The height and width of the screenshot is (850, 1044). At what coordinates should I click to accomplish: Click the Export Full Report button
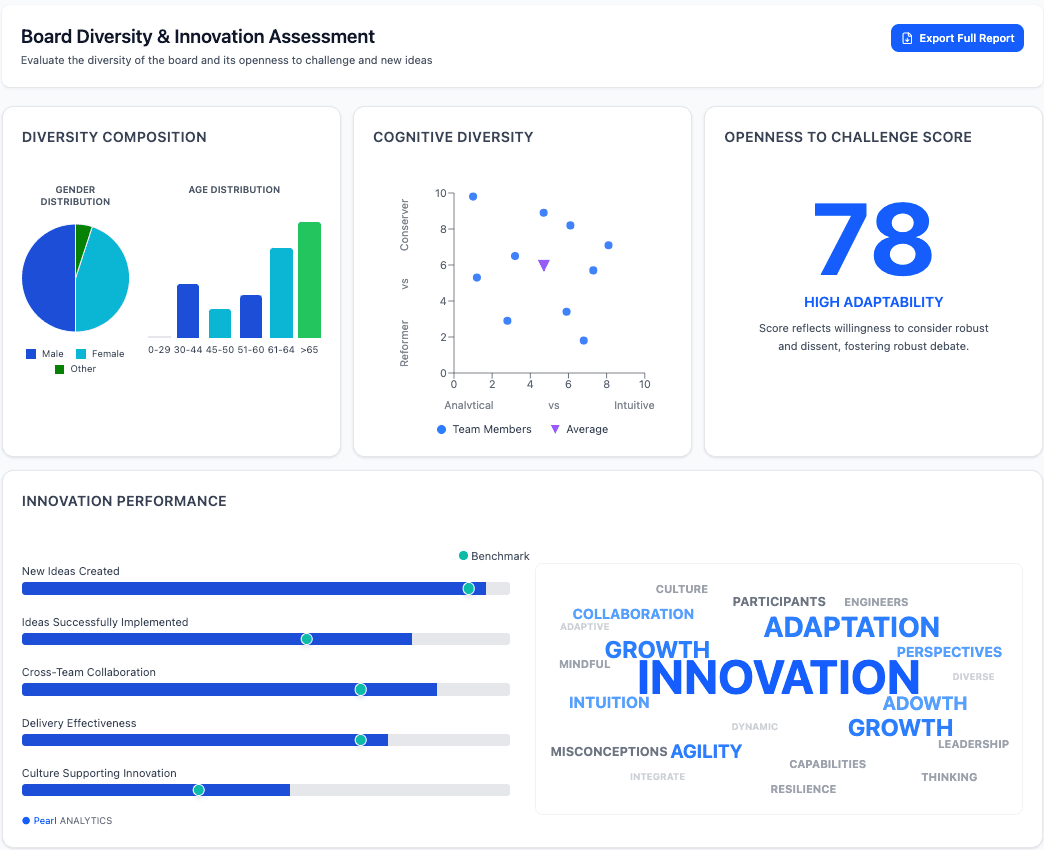[957, 38]
